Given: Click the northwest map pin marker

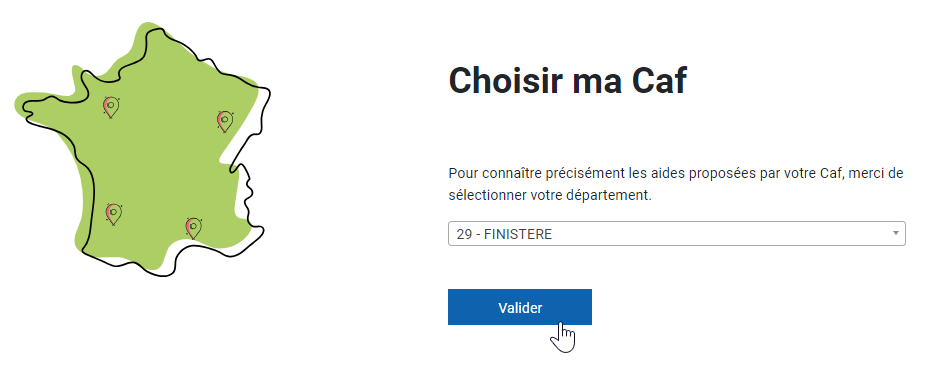Looking at the screenshot, I should click(x=111, y=107).
